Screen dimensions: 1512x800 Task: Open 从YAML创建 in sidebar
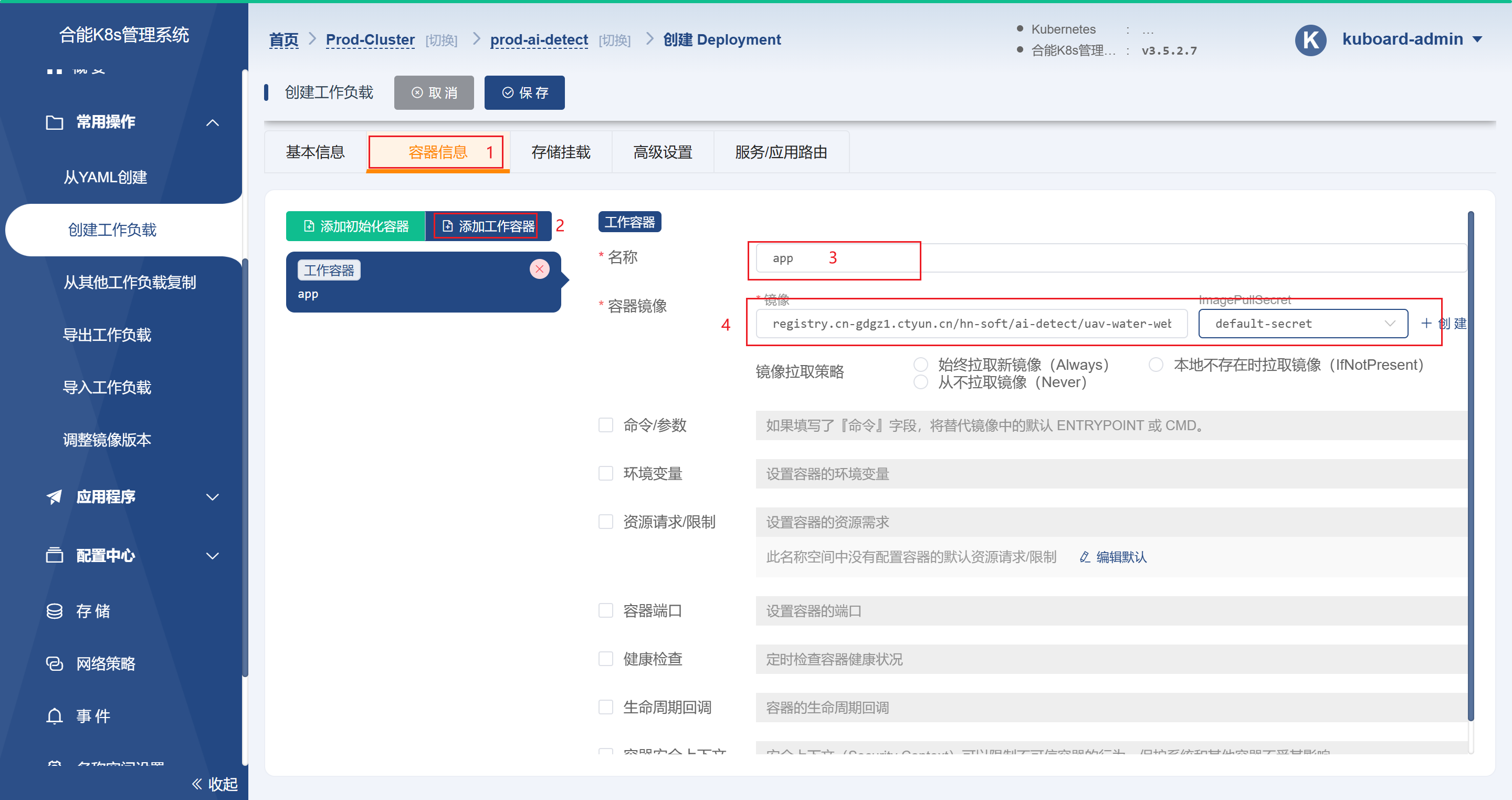pyautogui.click(x=106, y=178)
